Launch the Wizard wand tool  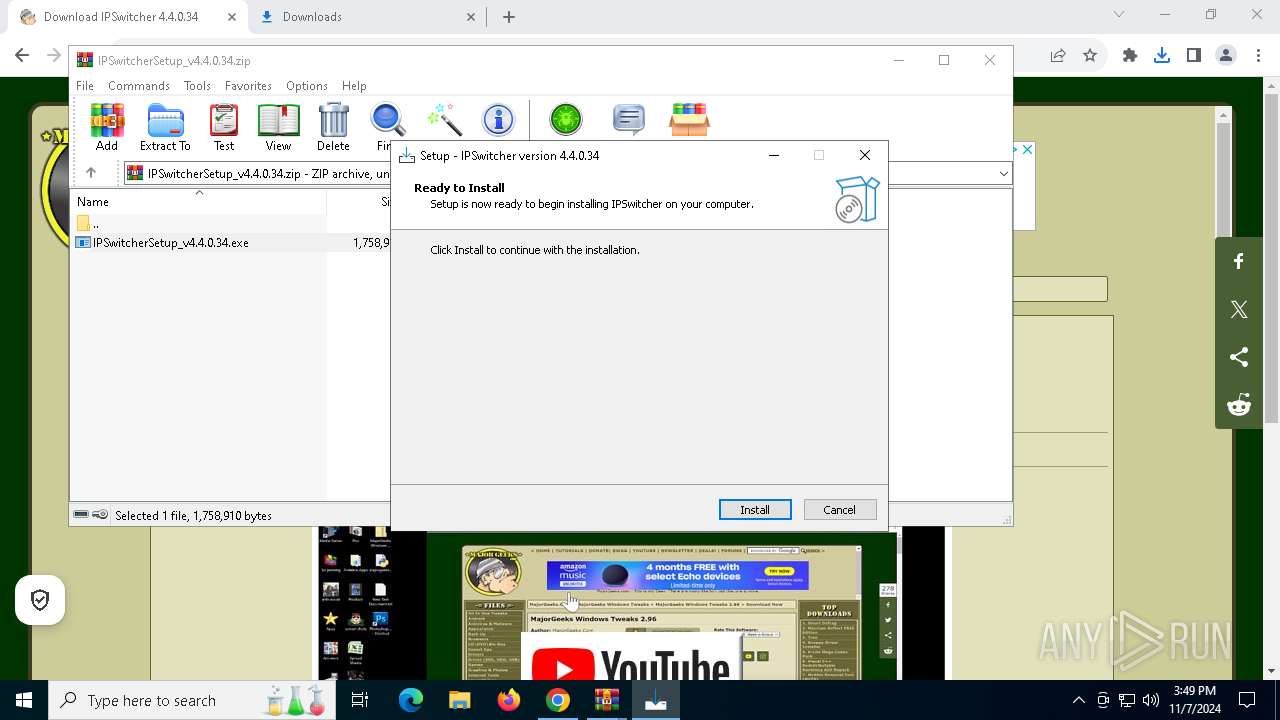(444, 120)
